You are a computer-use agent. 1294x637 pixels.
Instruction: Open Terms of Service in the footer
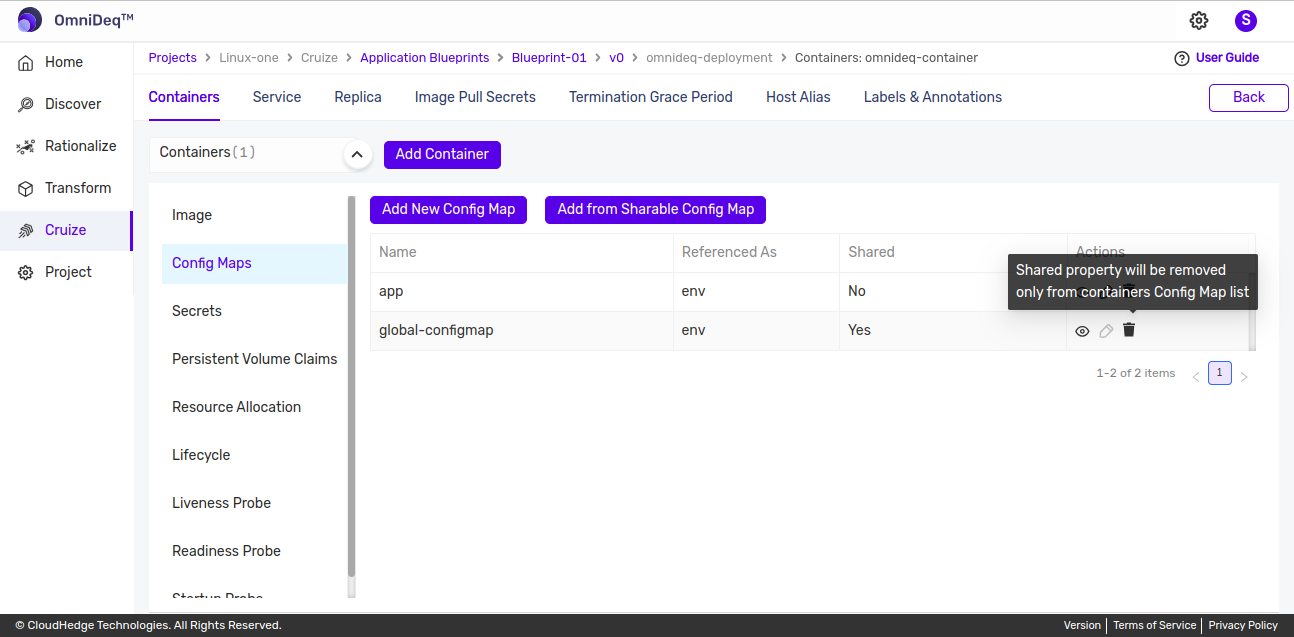[x=1154, y=625]
